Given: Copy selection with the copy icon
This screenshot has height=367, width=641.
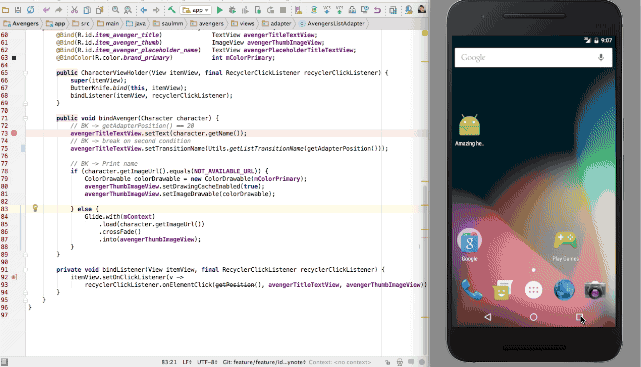Looking at the screenshot, I should coord(87,10).
